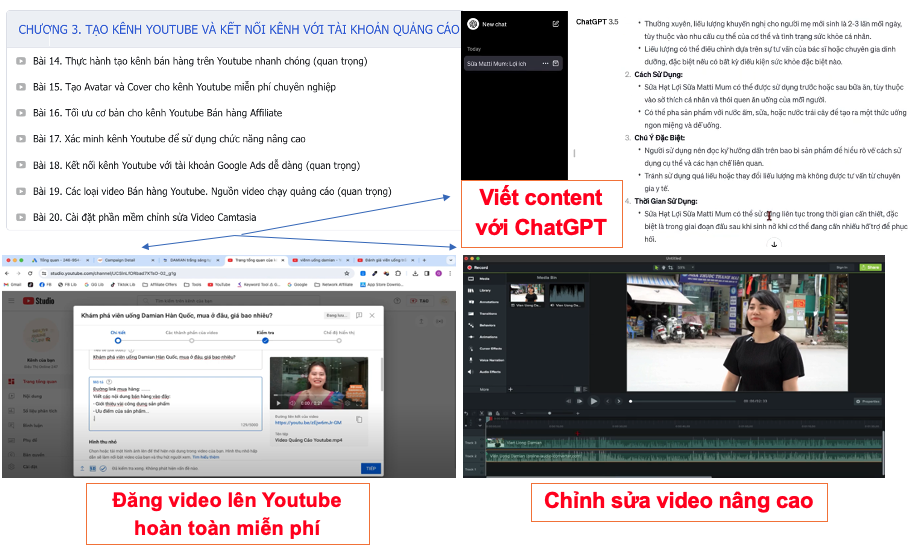Open Voice Narration in Camtasia
This screenshot has height=553, width=917.
(x=482, y=360)
